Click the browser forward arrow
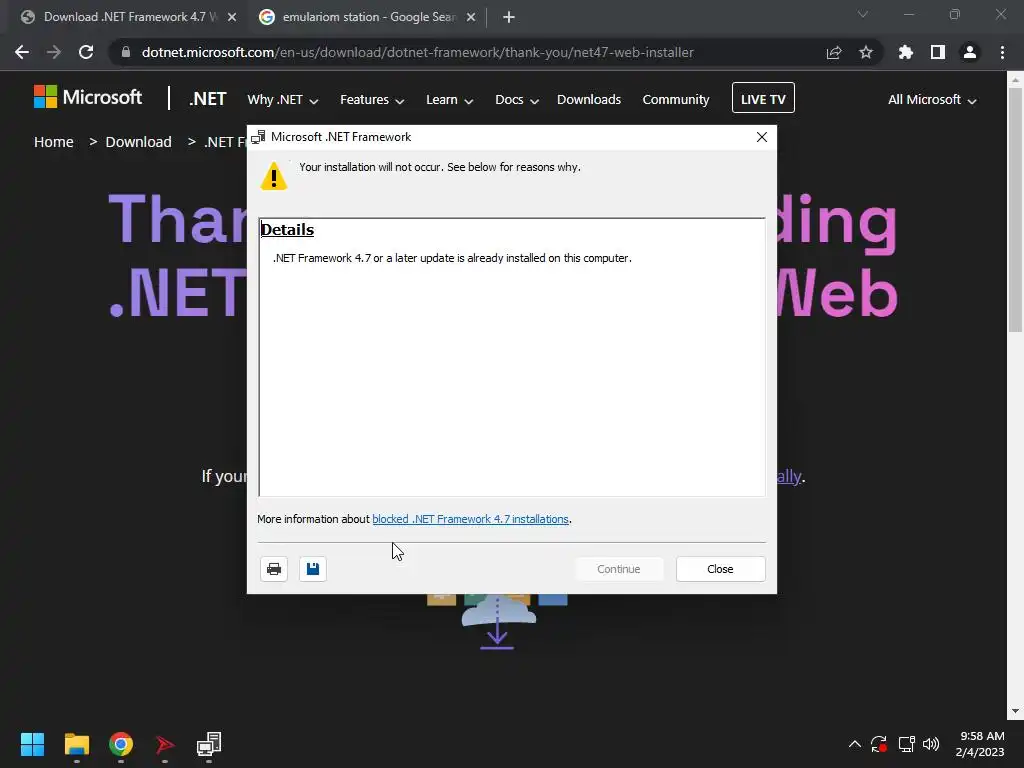Viewport: 1024px width, 768px height. [54, 52]
